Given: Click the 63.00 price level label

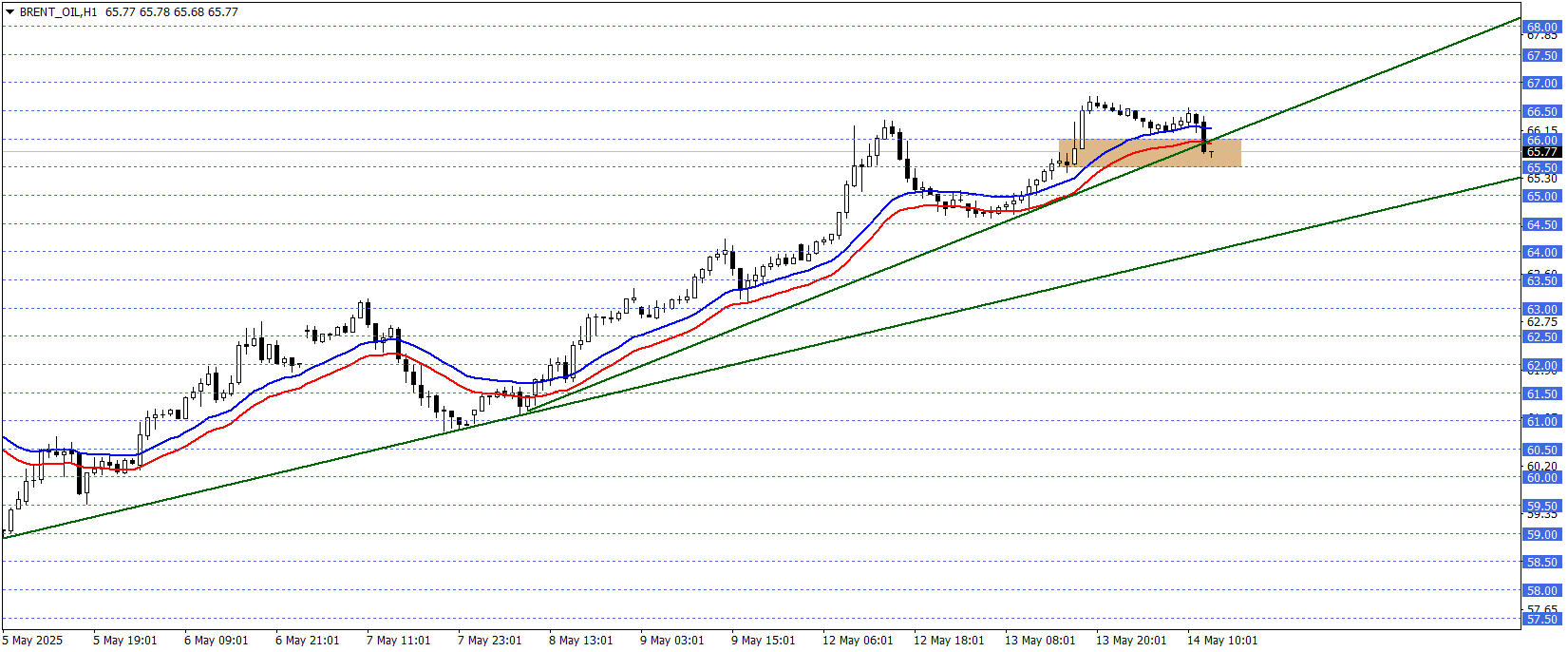Looking at the screenshot, I should pos(1541,310).
